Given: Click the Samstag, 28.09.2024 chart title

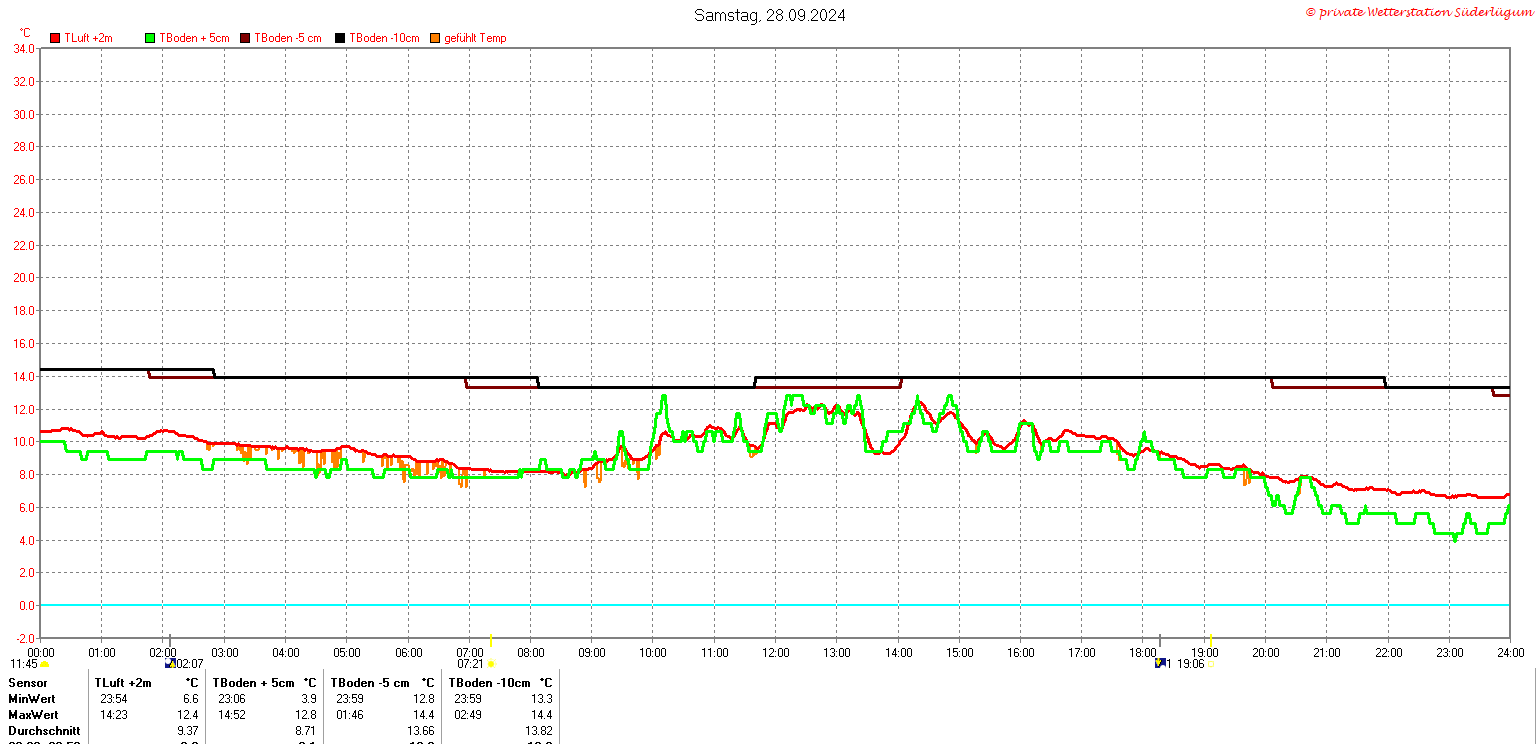Looking at the screenshot, I should [769, 15].
